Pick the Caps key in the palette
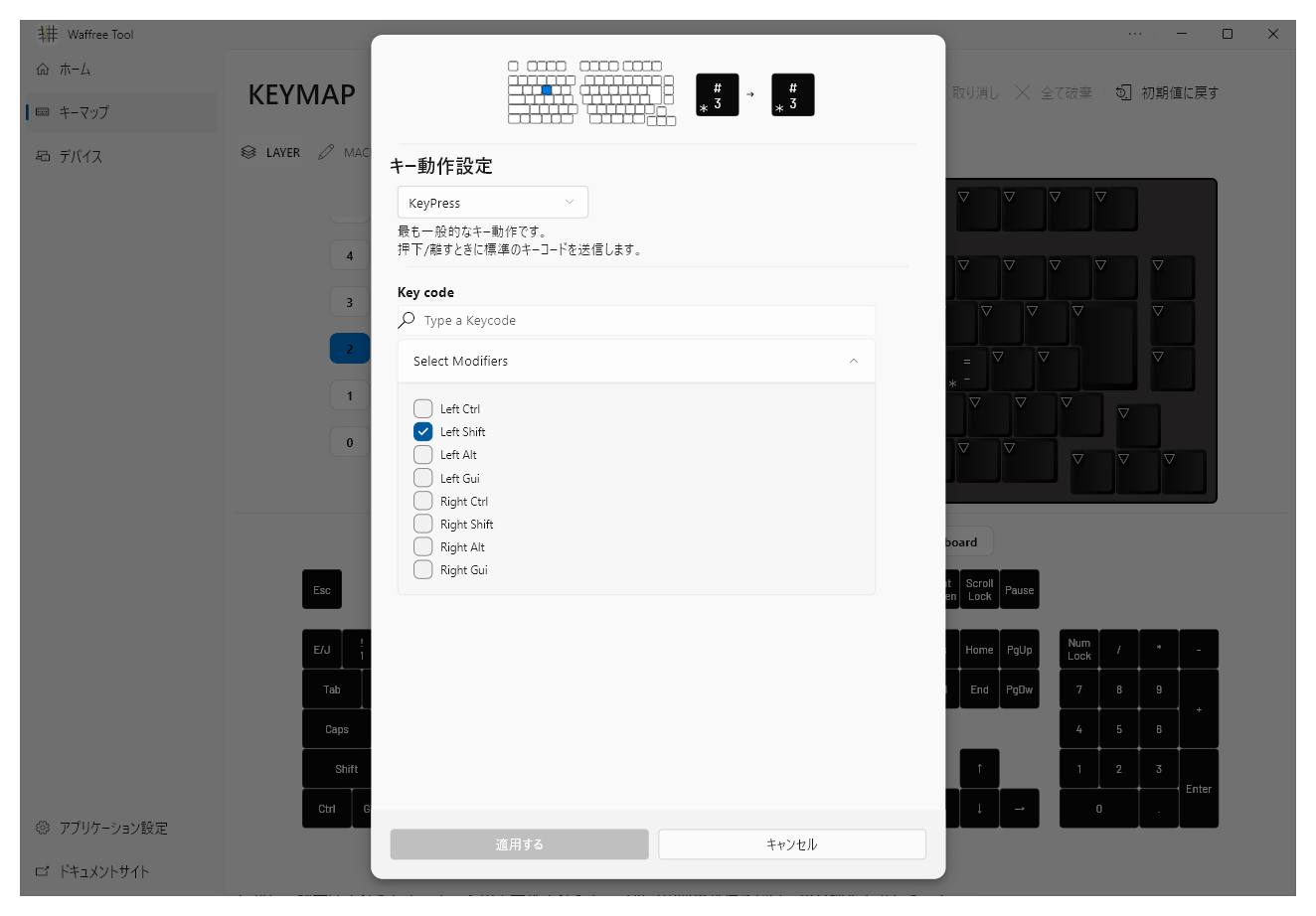Viewport: 1316px width, 916px height. [337, 729]
